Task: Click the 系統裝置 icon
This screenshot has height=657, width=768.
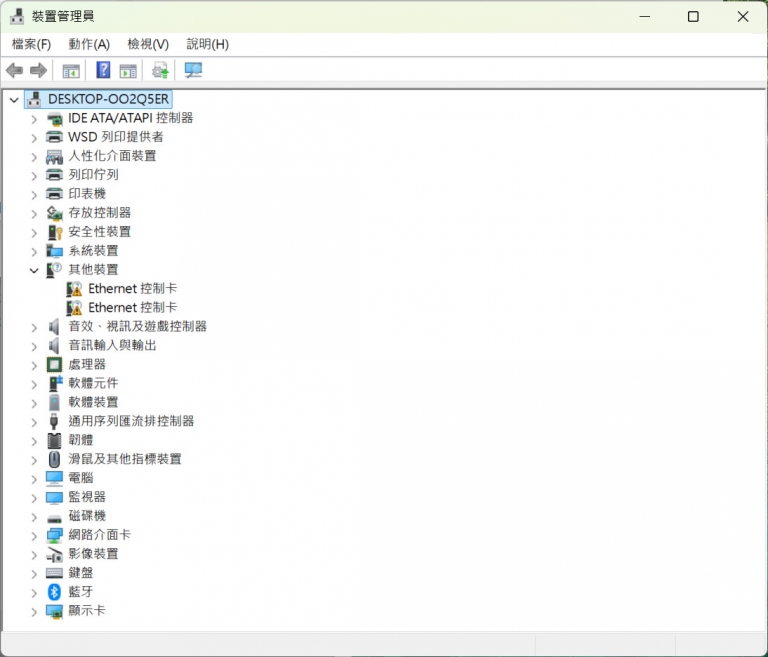Action: (54, 251)
